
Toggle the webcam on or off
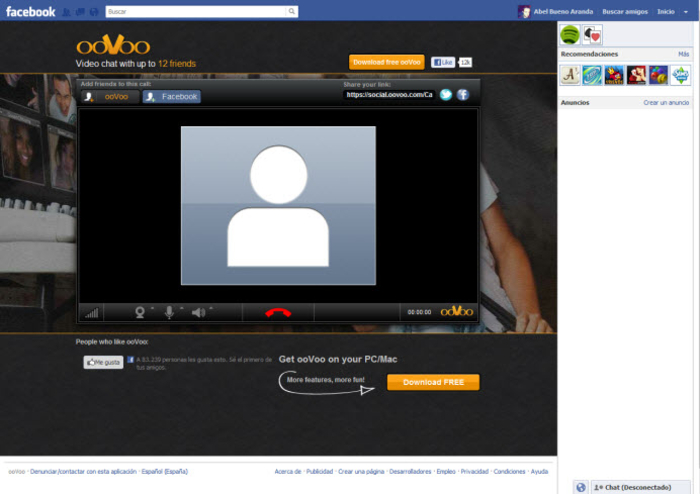click(140, 312)
